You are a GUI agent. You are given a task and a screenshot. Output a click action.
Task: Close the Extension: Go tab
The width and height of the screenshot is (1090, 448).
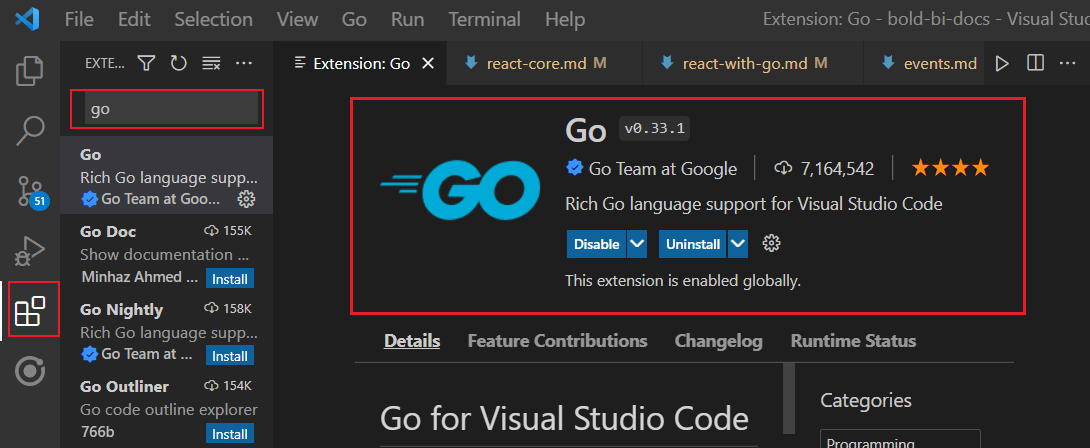click(428, 63)
